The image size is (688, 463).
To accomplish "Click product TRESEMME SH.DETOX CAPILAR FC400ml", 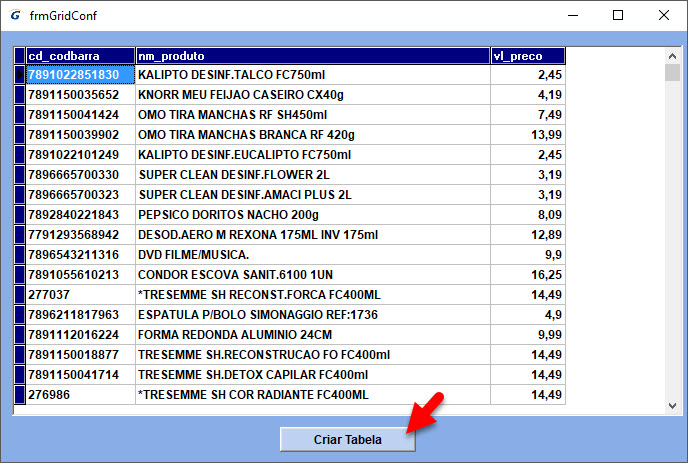I will coord(313,375).
